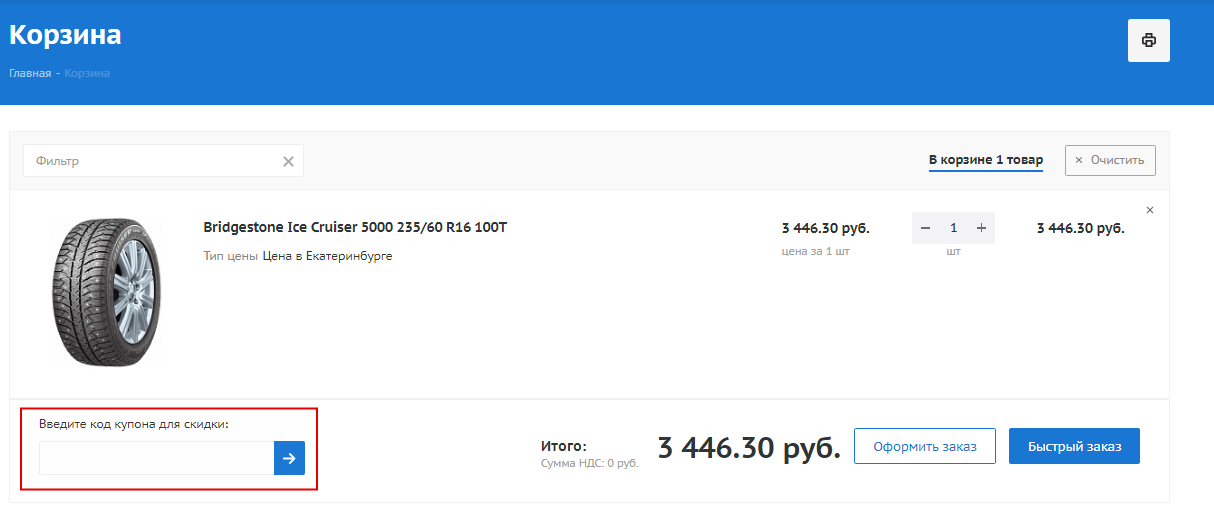Viewport: 1214px width, 512px height.
Task: Clear the filter field with X icon
Action: (x=288, y=161)
